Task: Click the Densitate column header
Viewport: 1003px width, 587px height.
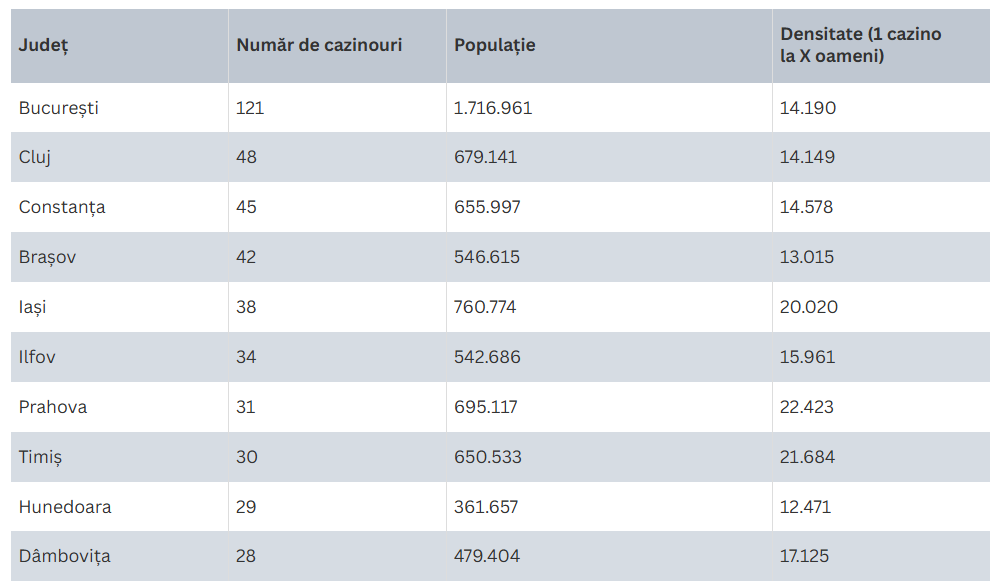Action: [x=860, y=46]
